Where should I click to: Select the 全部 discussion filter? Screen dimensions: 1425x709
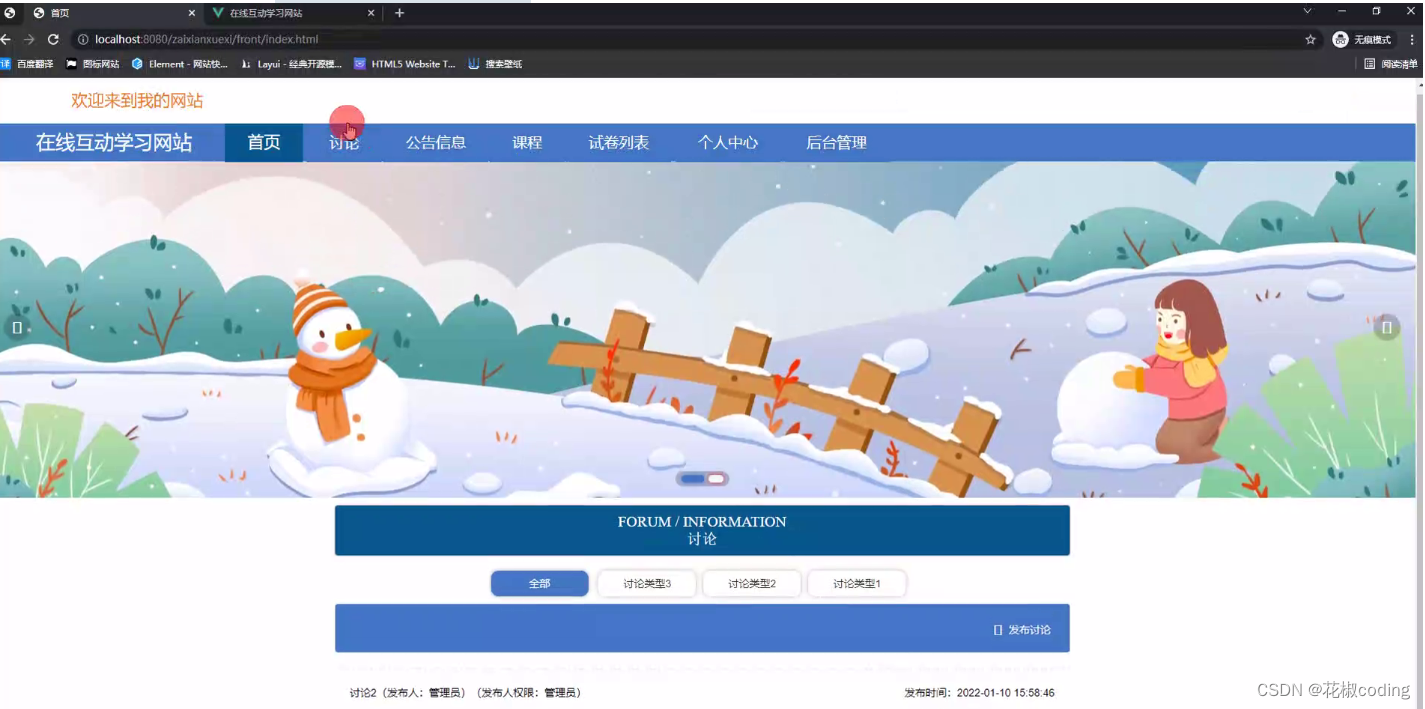click(539, 583)
